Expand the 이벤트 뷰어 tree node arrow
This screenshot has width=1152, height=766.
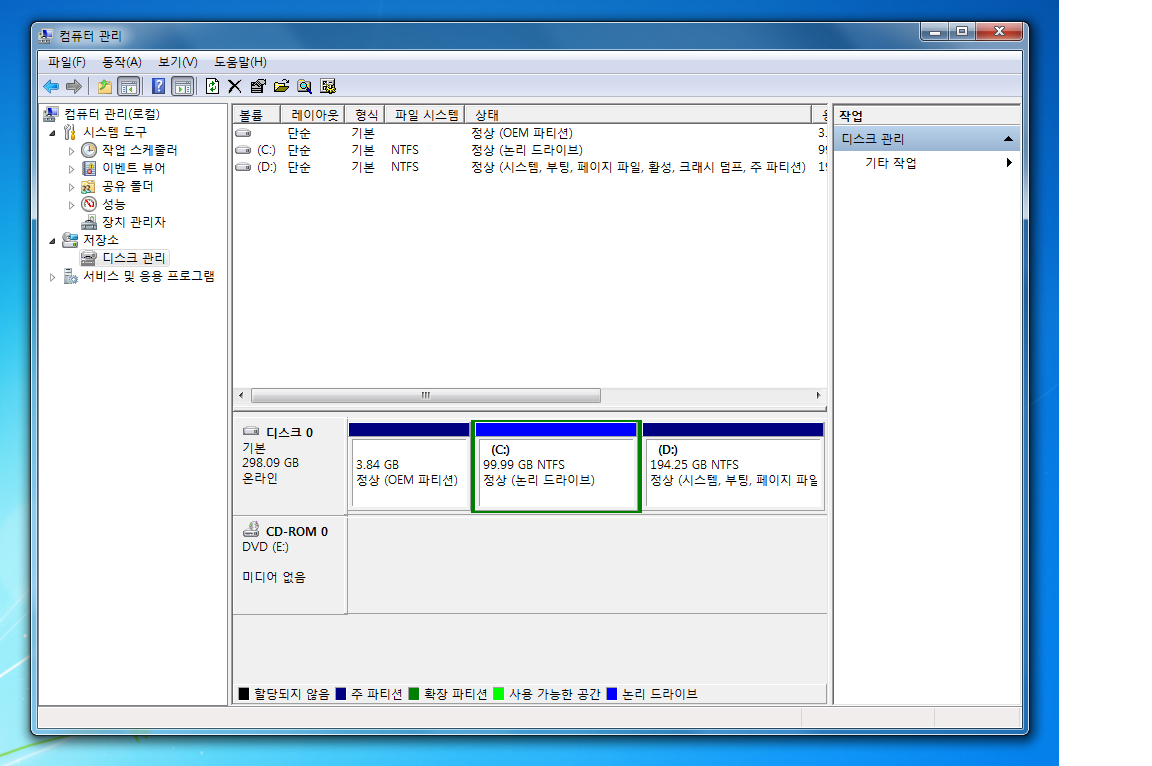[x=71, y=169]
